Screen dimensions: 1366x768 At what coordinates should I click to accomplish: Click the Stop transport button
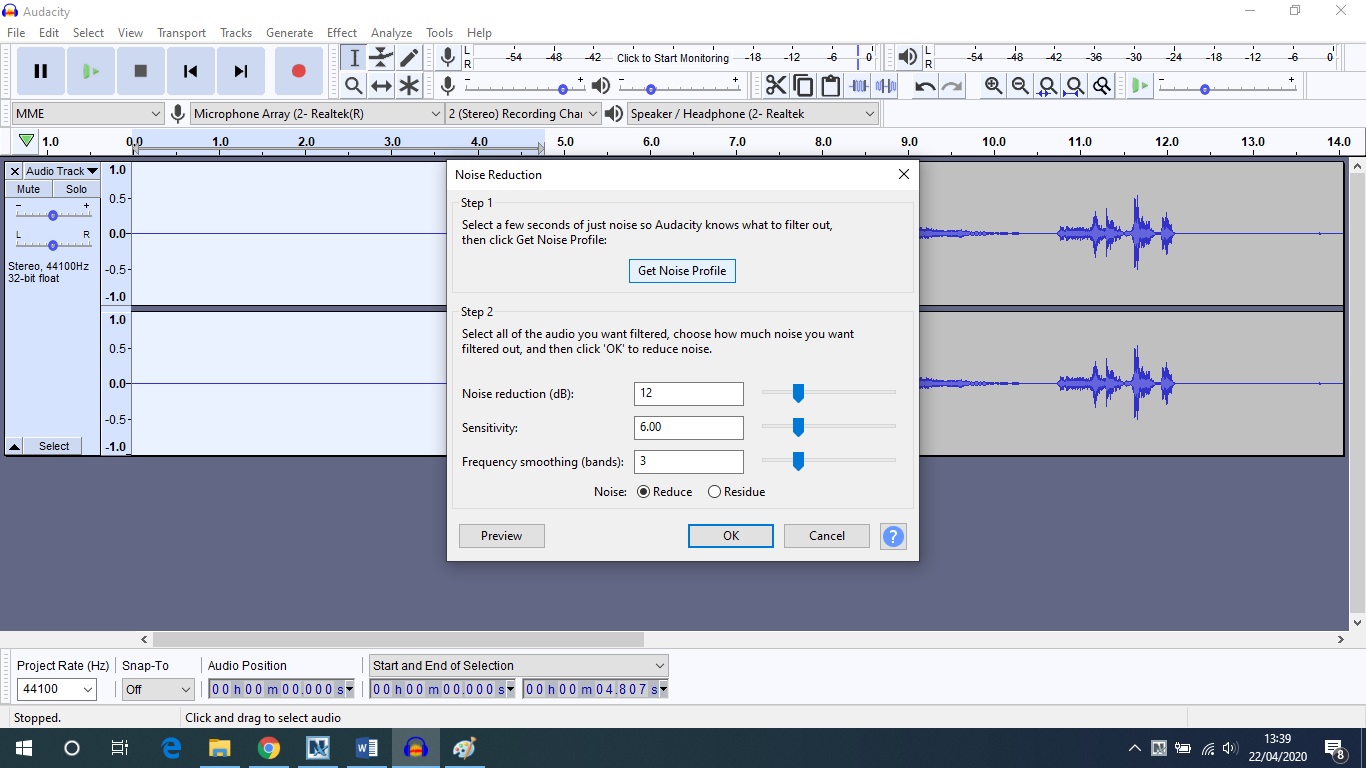[x=141, y=71]
